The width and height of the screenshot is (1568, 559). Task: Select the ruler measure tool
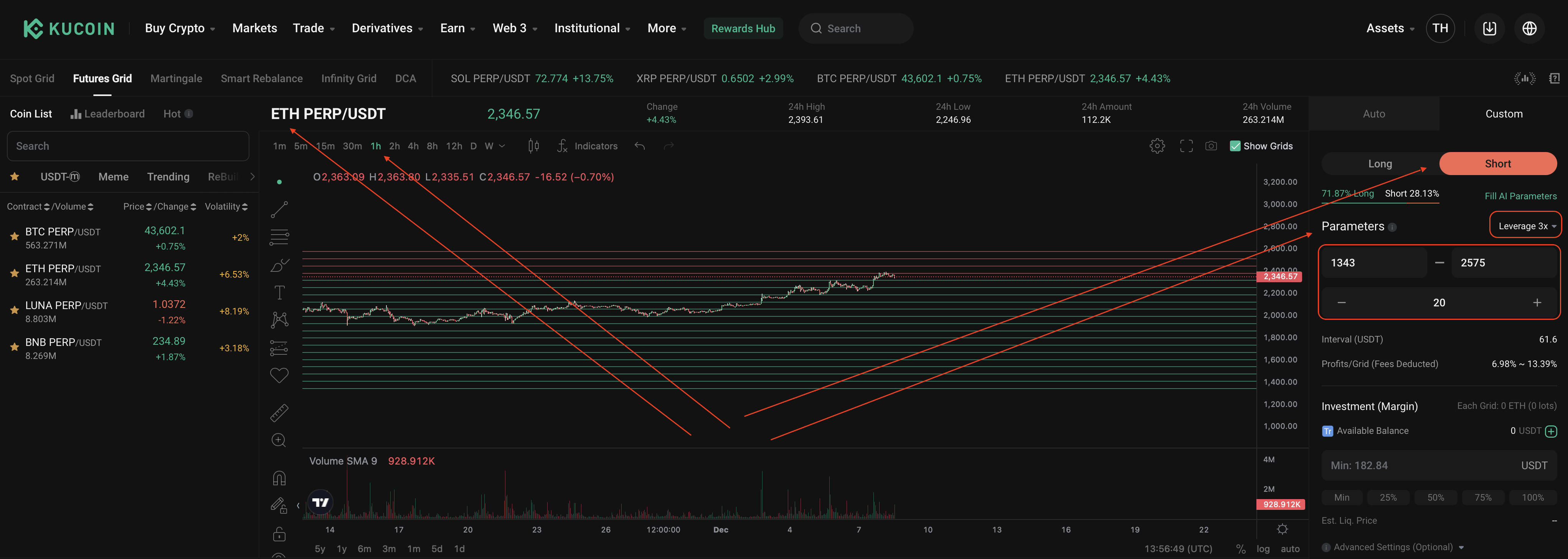click(279, 413)
